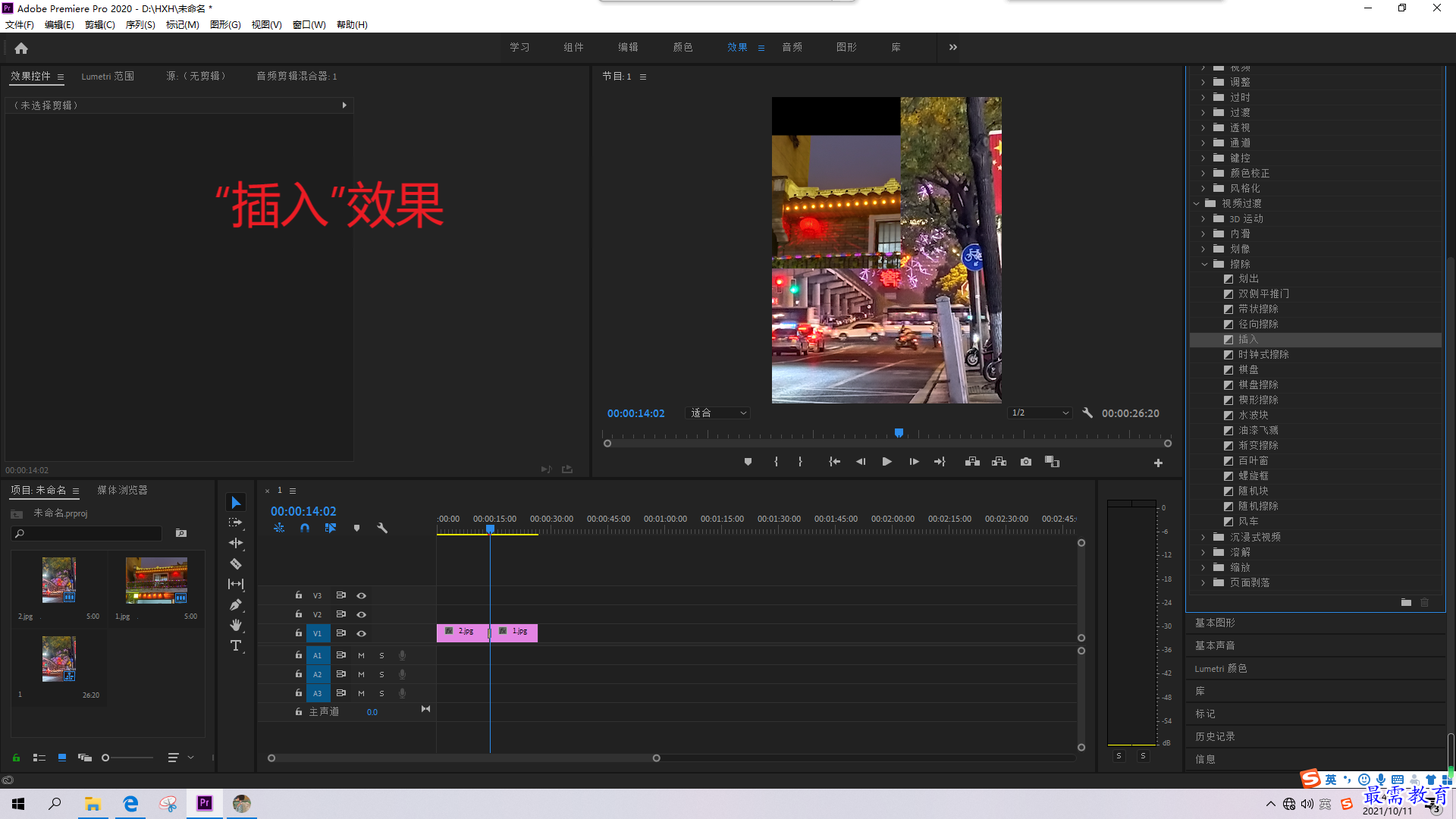This screenshot has height=819, width=1456.
Task: Toggle V2 track output eye
Action: point(362,614)
